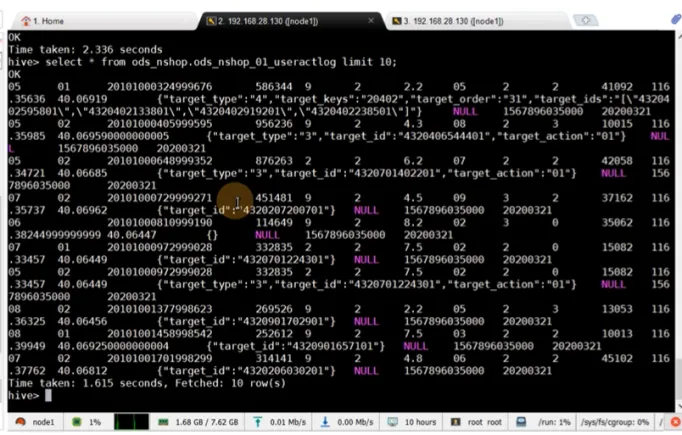Click the download arrow icon
682x435 pixels.
pyautogui.click(x=325, y=422)
